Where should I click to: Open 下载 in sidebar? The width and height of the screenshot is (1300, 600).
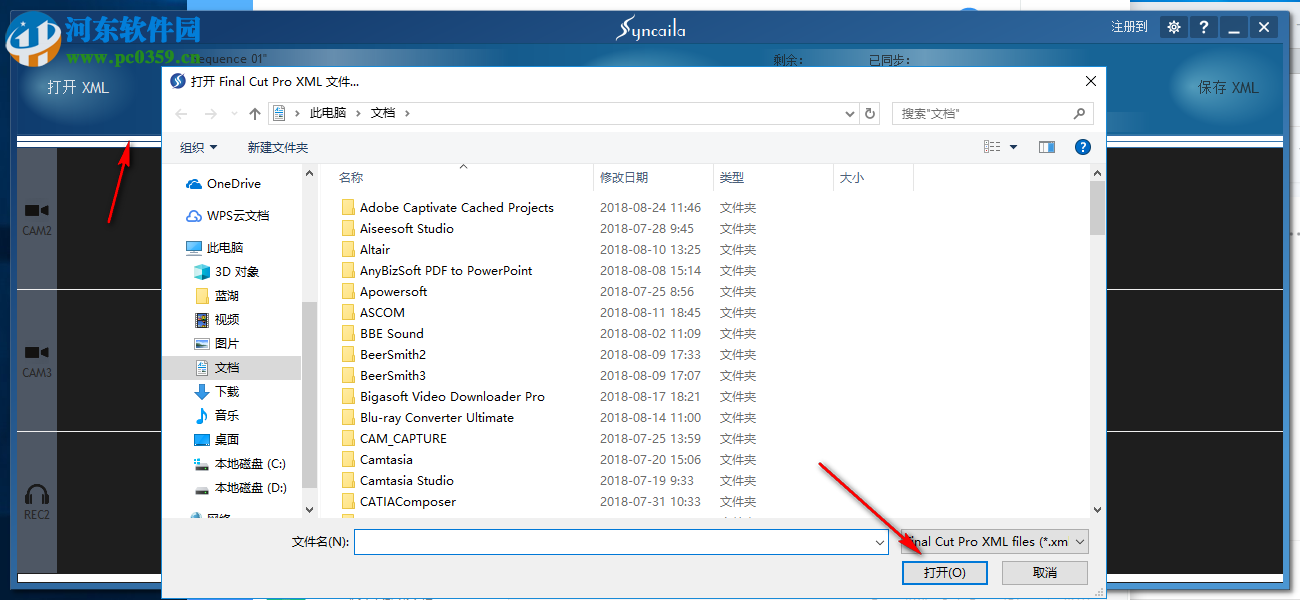[x=216, y=392]
